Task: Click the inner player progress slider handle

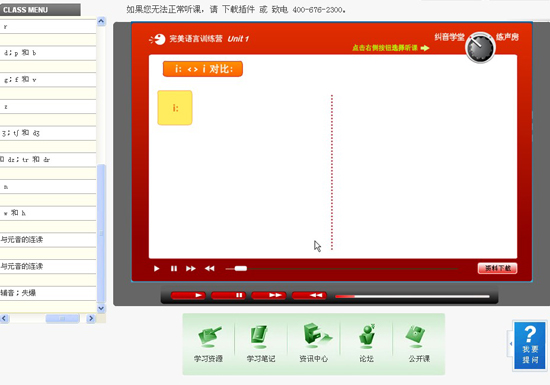Action: click(x=241, y=269)
